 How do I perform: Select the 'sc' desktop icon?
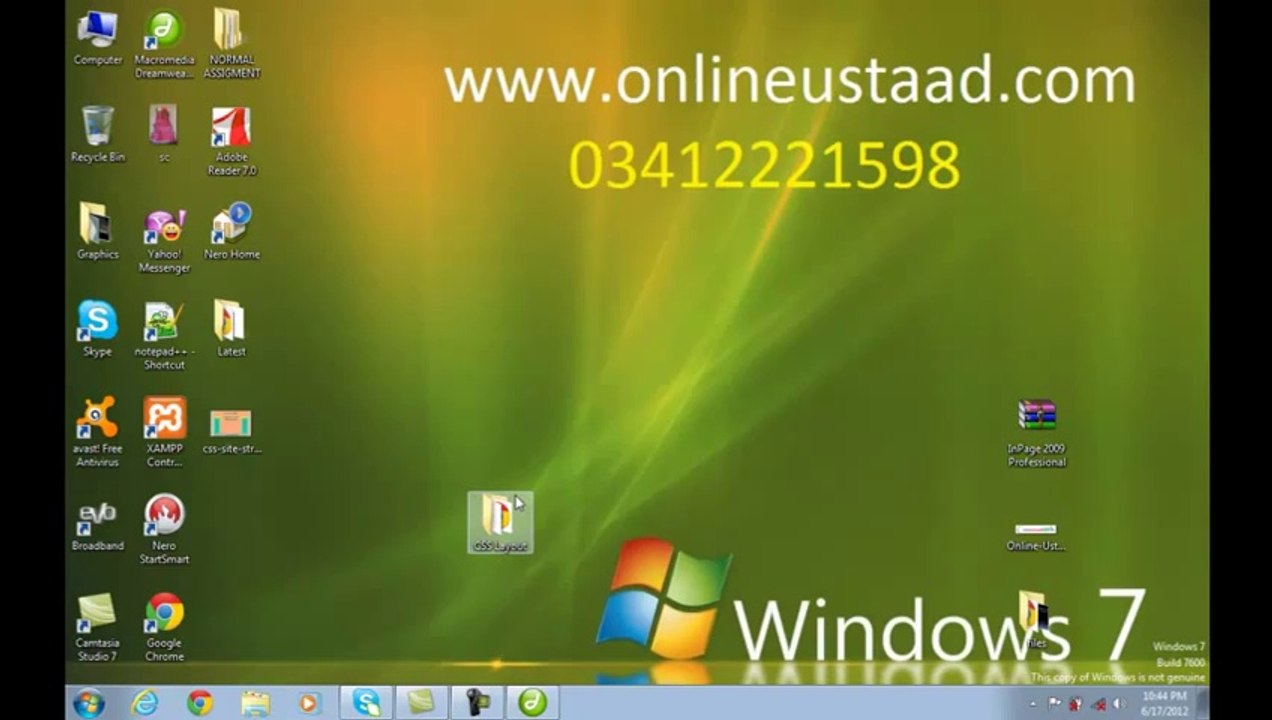164,134
